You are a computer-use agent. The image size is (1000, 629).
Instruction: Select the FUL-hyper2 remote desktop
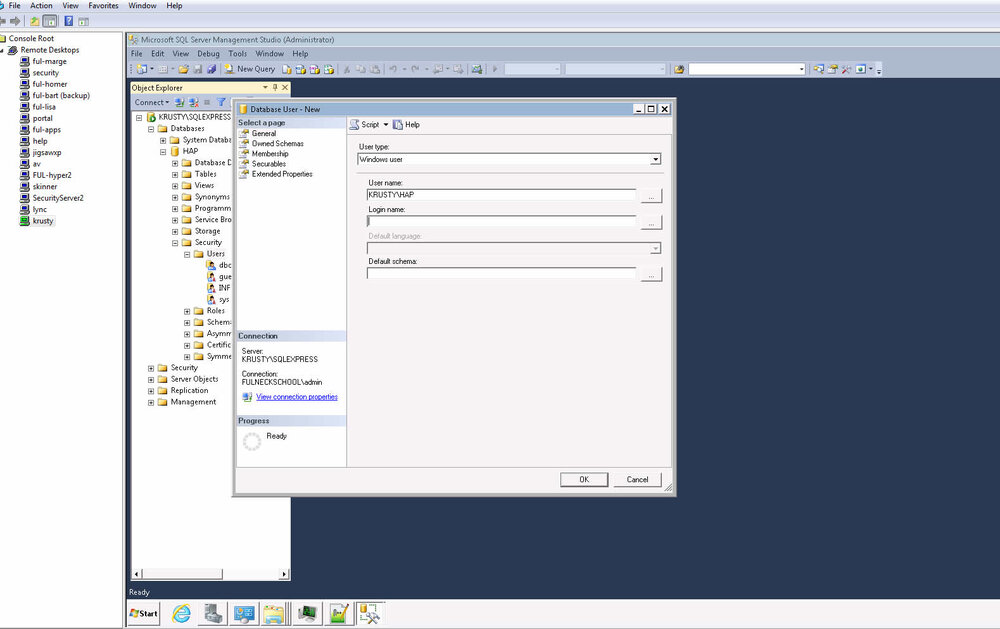[52, 175]
